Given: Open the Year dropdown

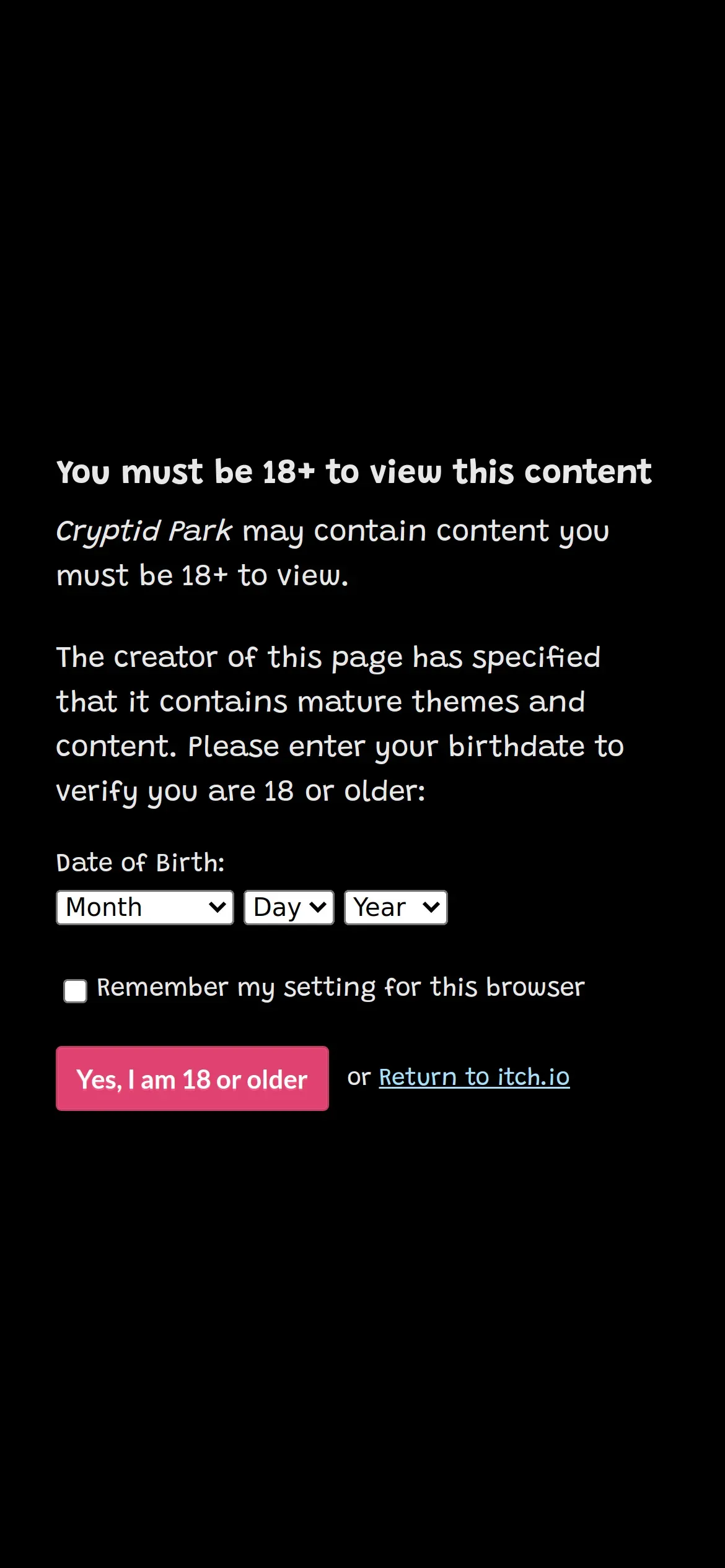Looking at the screenshot, I should [x=395, y=908].
